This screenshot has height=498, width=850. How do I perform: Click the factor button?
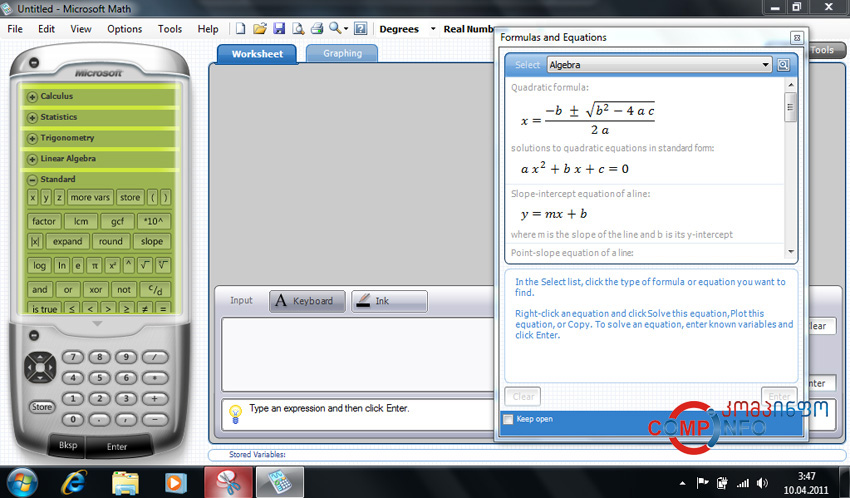pos(43,221)
